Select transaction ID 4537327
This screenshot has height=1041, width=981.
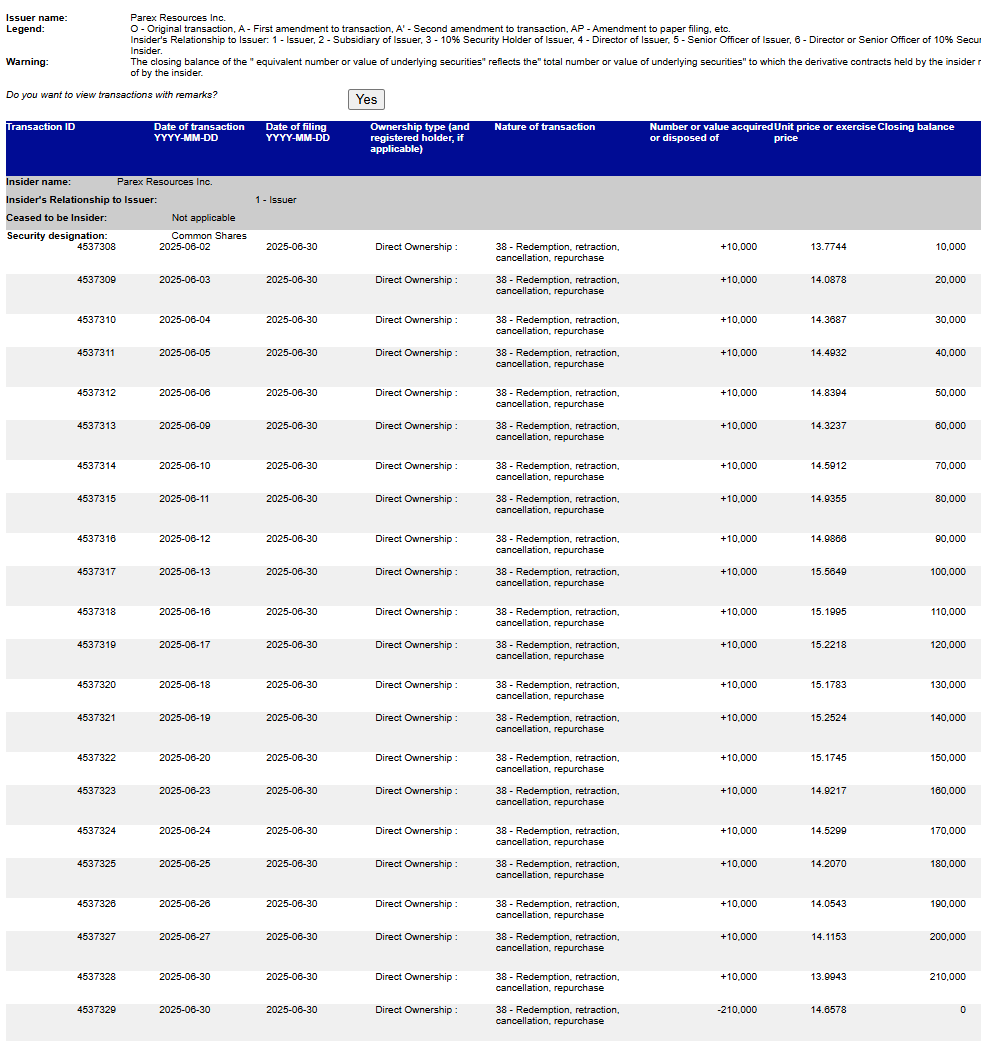(x=96, y=937)
